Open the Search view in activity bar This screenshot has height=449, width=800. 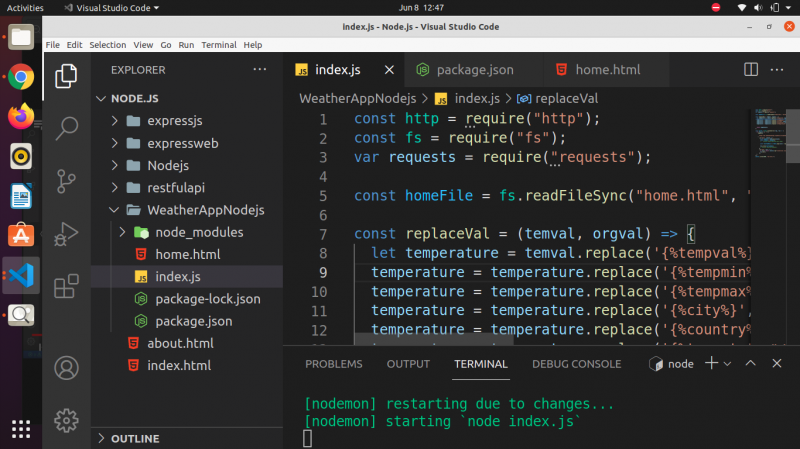(66, 128)
